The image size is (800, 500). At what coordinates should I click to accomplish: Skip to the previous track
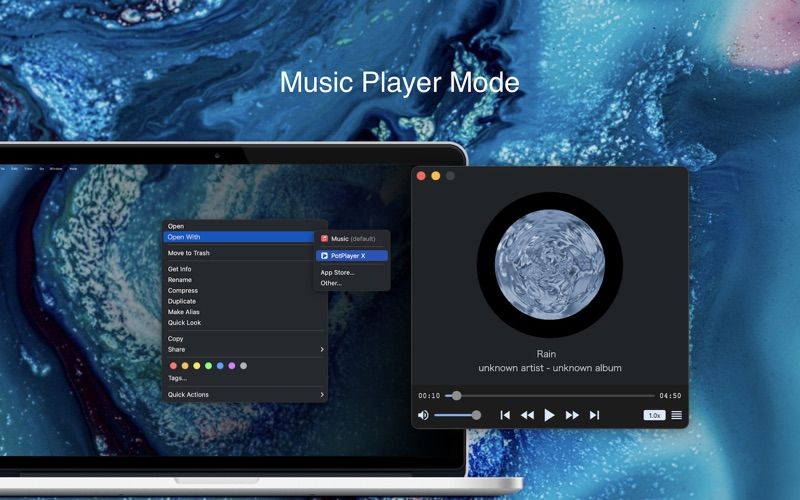(505, 415)
